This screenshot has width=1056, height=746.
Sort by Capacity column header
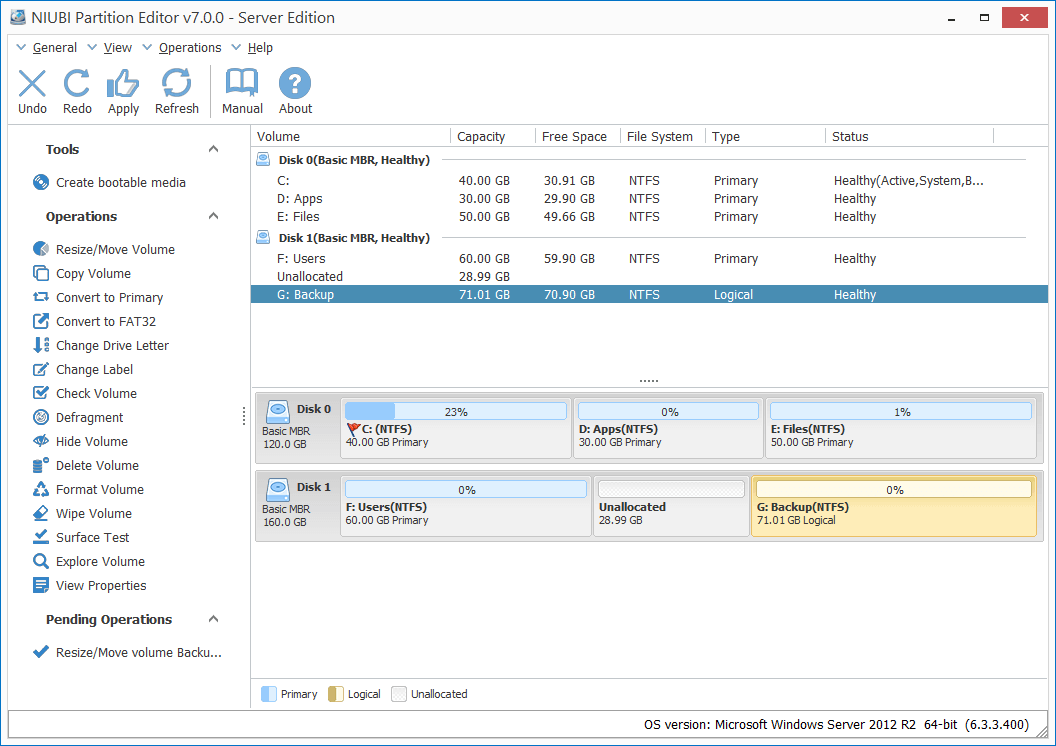pyautogui.click(x=493, y=137)
